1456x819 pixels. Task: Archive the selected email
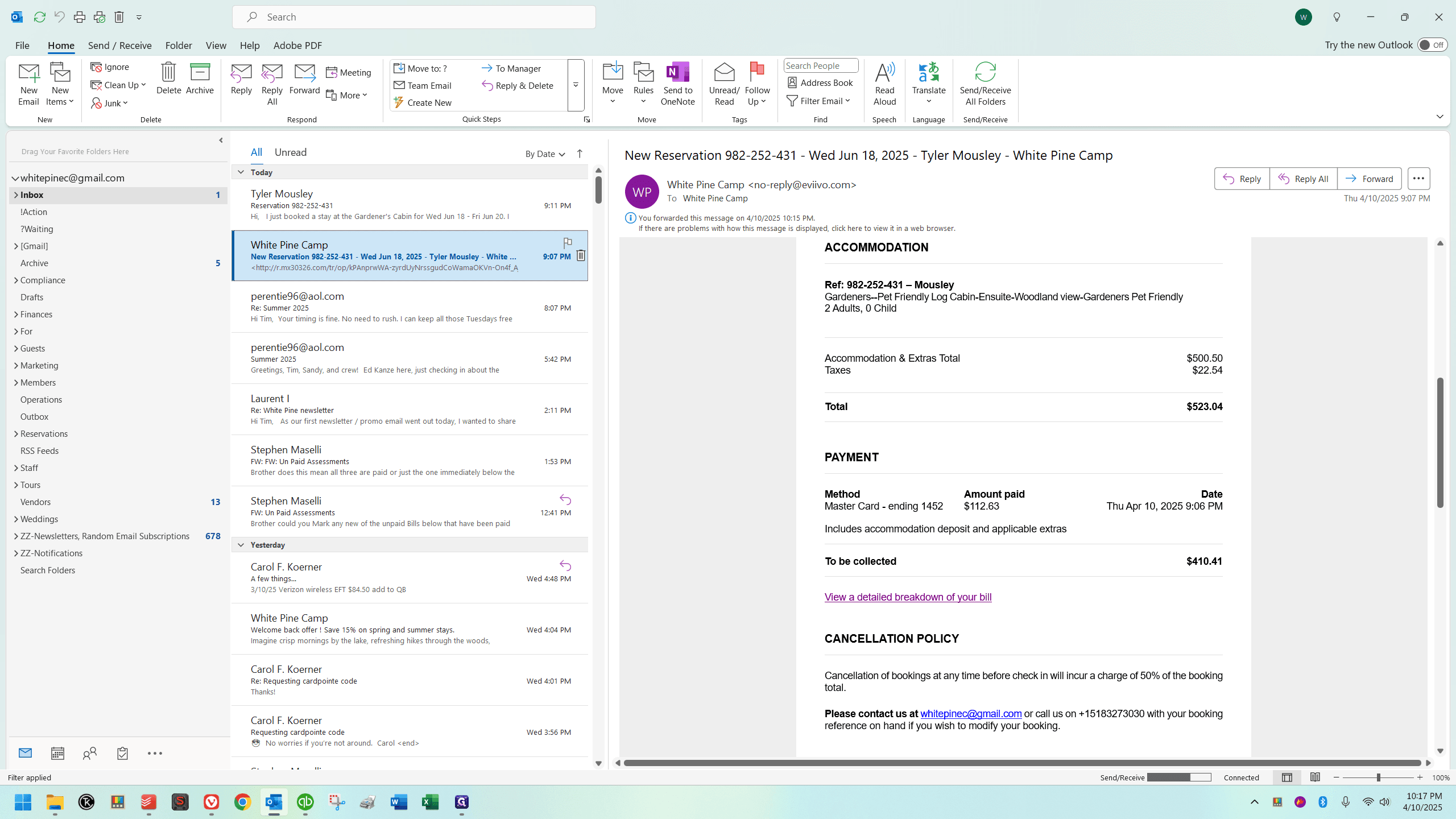(x=200, y=78)
